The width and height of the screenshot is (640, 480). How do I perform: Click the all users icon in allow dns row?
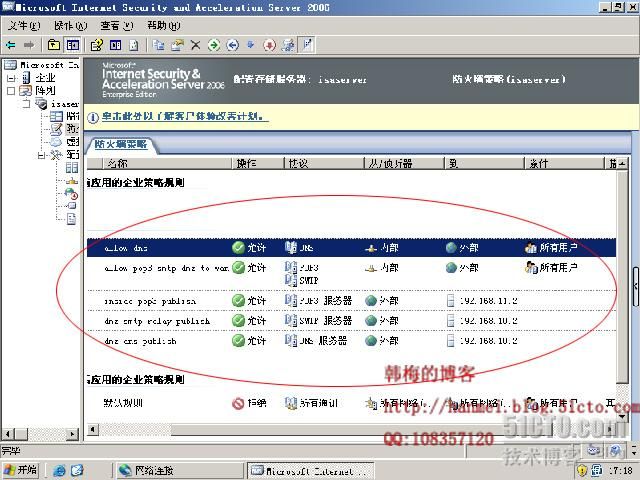click(531, 247)
